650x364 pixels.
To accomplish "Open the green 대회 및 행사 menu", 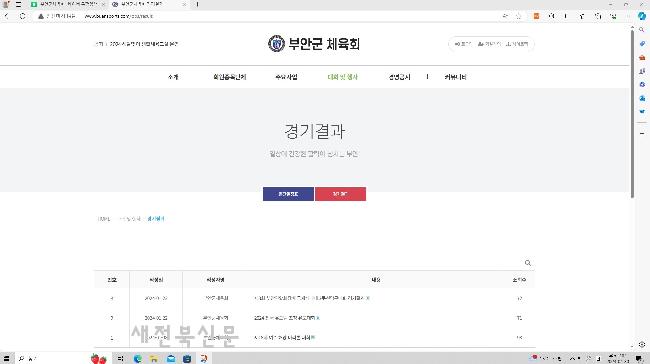I will pos(342,77).
